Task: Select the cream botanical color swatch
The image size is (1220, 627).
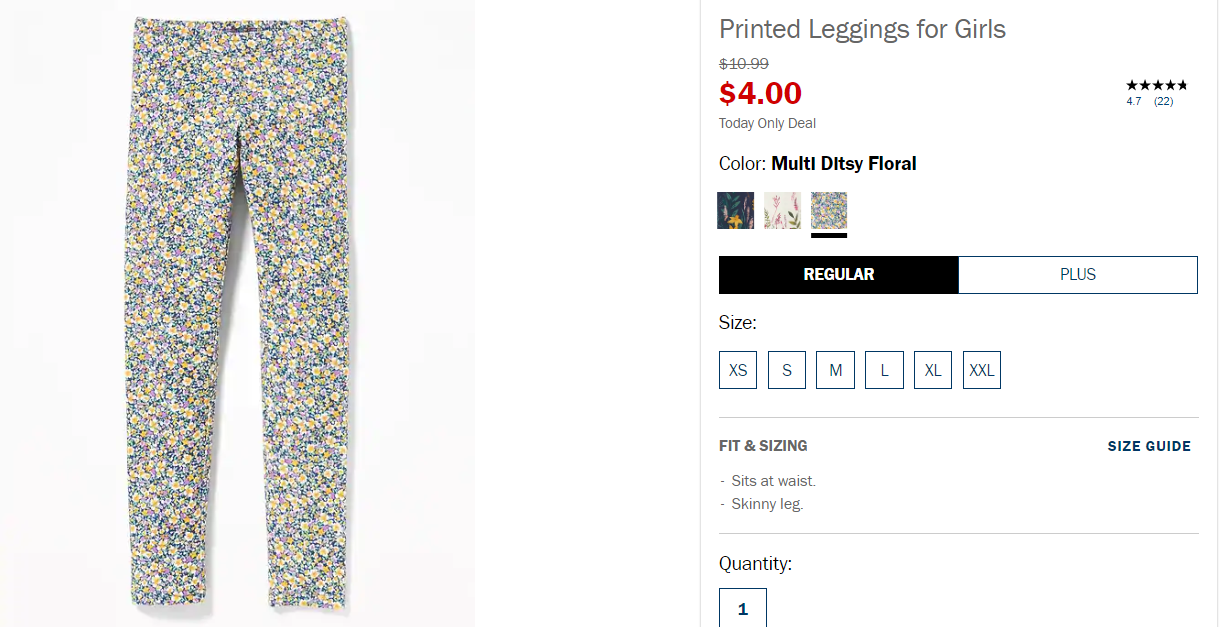Action: click(x=782, y=210)
